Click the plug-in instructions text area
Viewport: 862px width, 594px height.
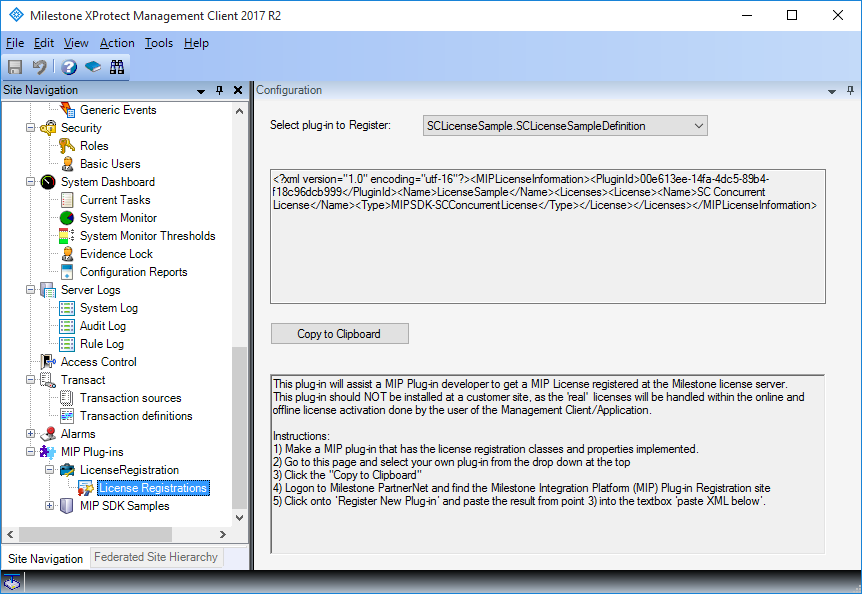point(548,464)
